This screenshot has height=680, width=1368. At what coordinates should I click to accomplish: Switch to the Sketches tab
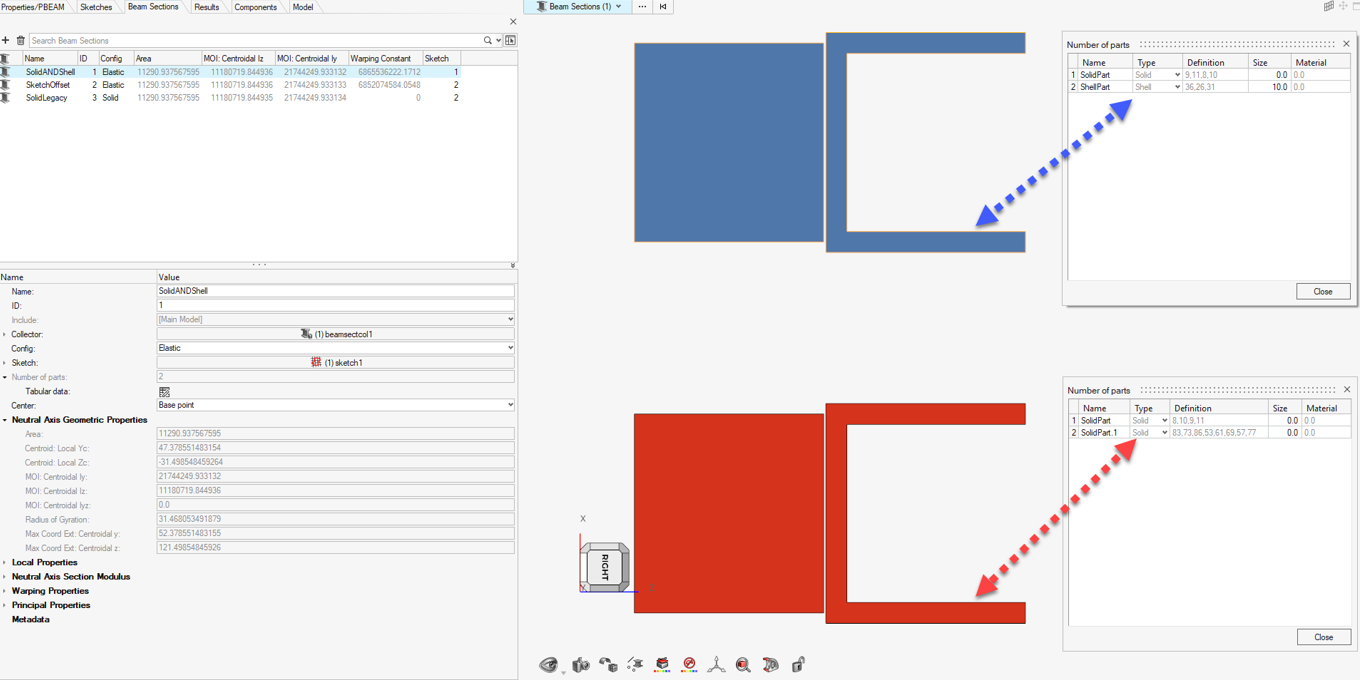point(96,7)
